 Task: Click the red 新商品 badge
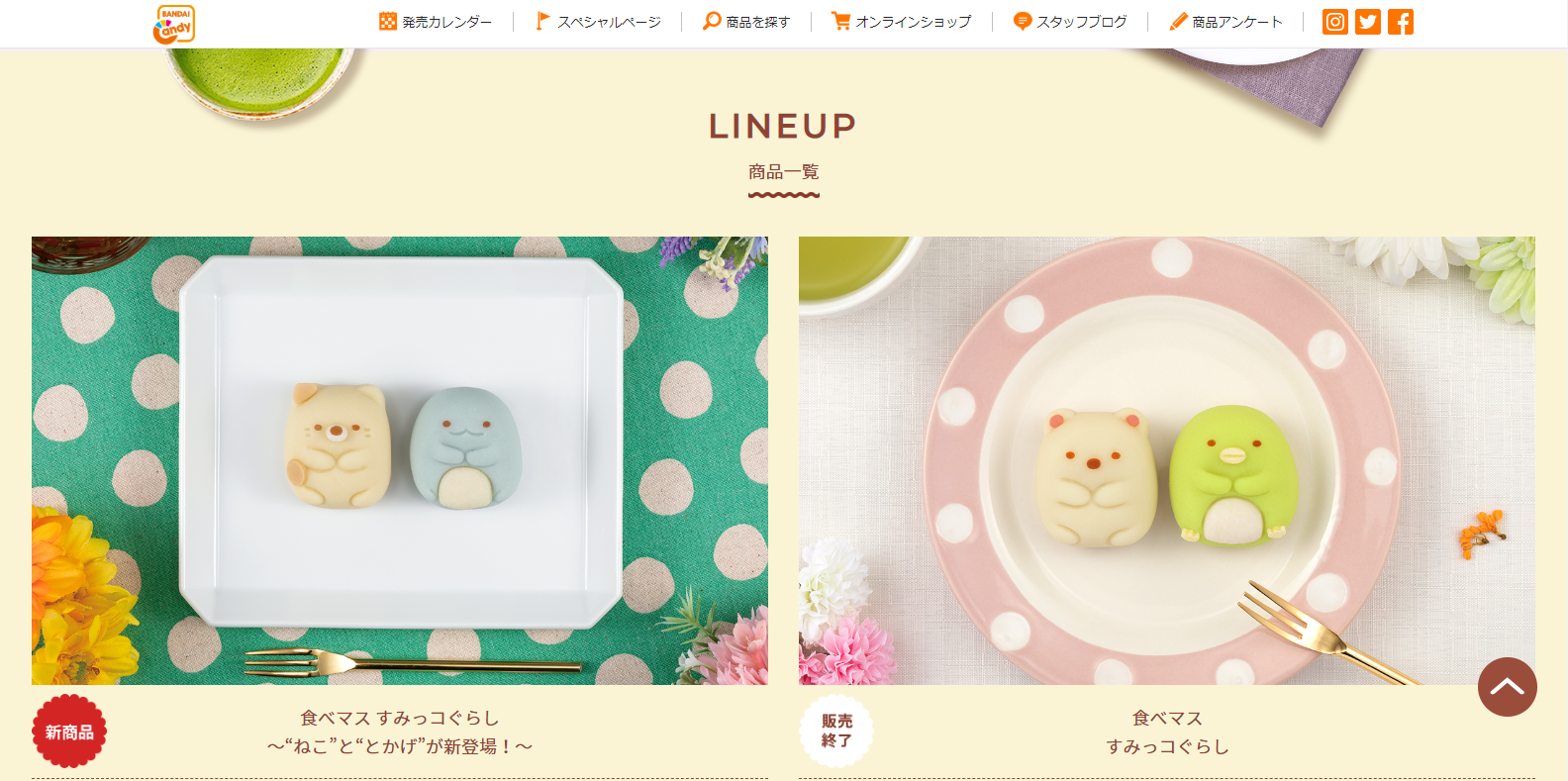point(69,732)
